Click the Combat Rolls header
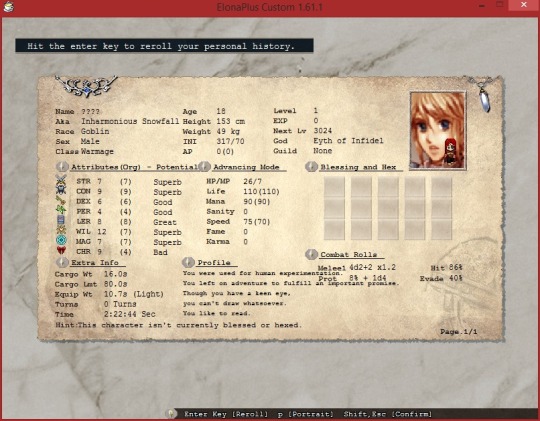Viewport: 540px width, 421px height. (x=349, y=255)
